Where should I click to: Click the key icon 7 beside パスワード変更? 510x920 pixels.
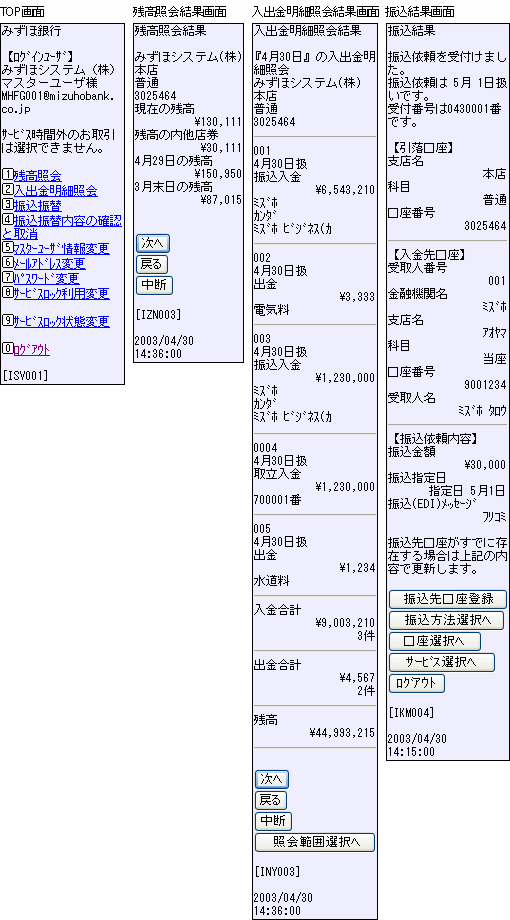8,278
